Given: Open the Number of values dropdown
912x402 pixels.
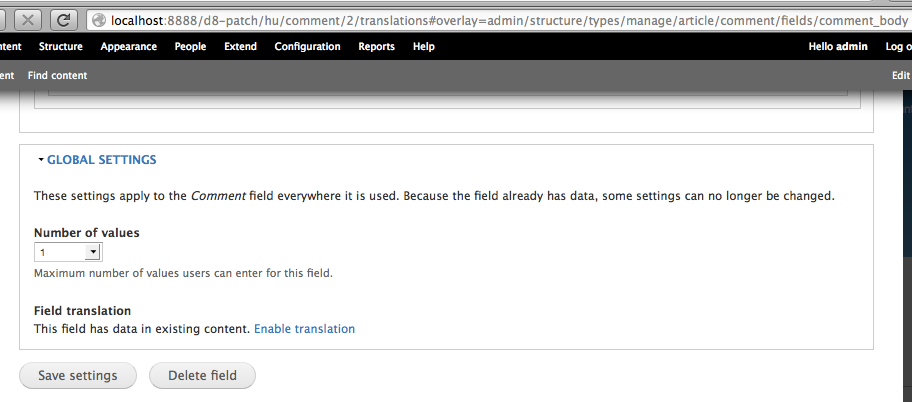Looking at the screenshot, I should click(x=68, y=252).
